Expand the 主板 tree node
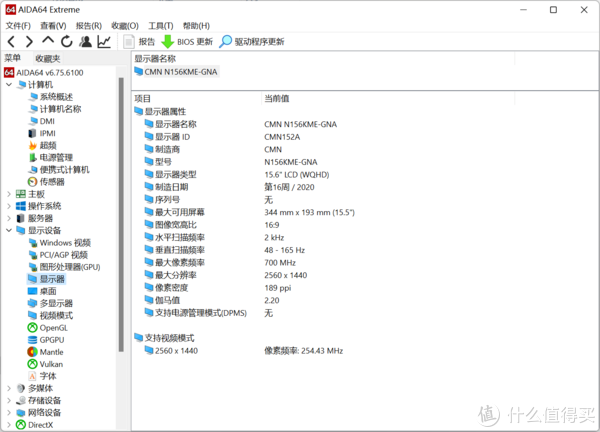Image resolution: width=600 pixels, height=432 pixels. pyautogui.click(x=9, y=194)
